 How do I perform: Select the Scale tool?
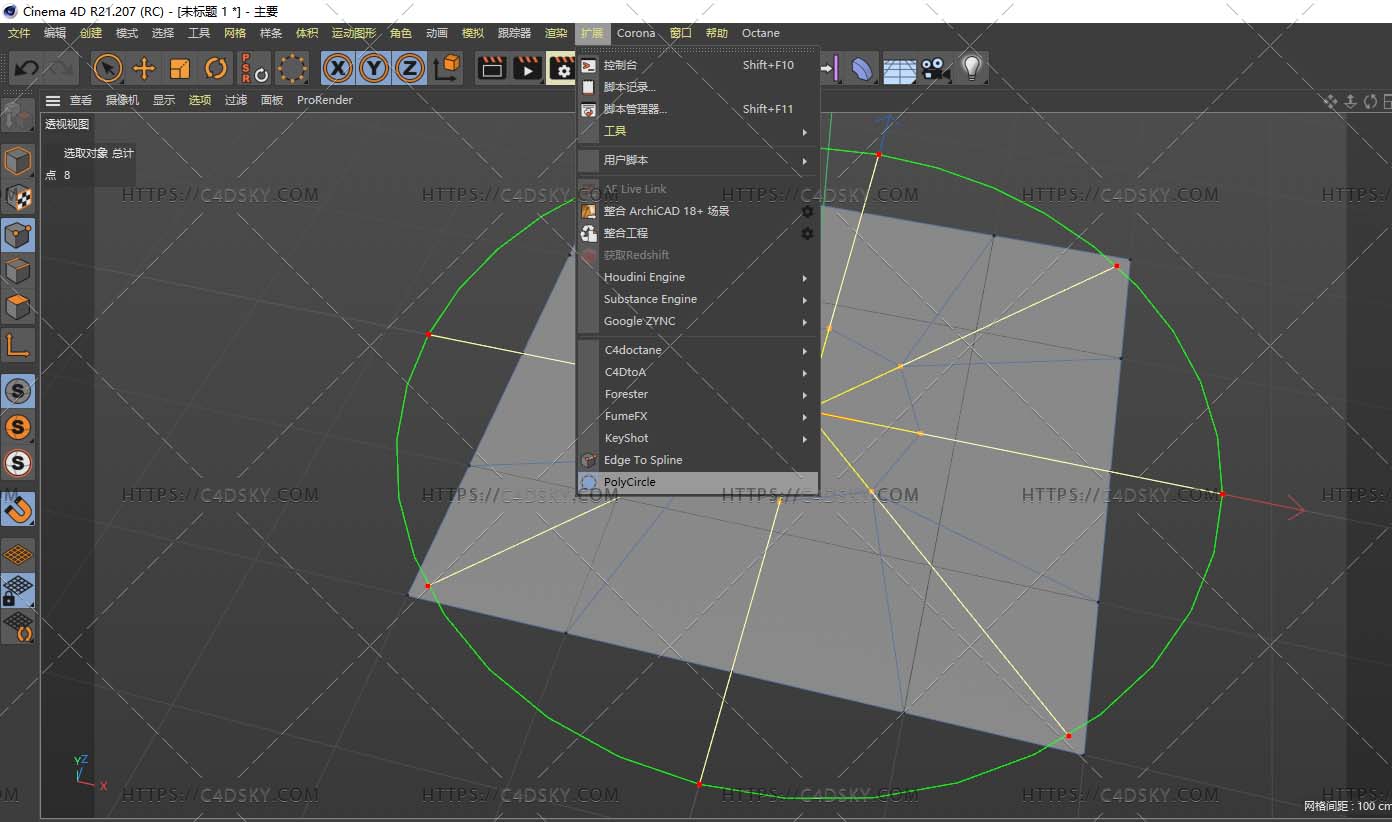[180, 68]
